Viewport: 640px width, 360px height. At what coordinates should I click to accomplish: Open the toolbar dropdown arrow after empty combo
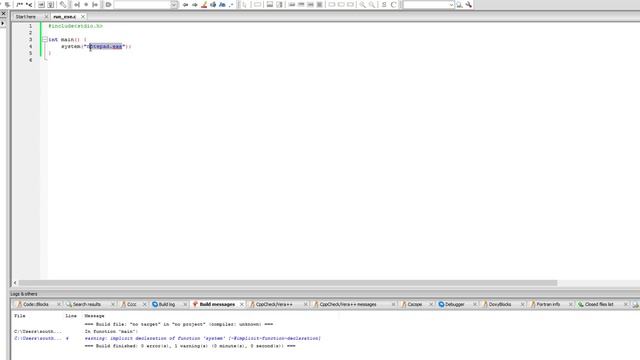pos(174,4)
